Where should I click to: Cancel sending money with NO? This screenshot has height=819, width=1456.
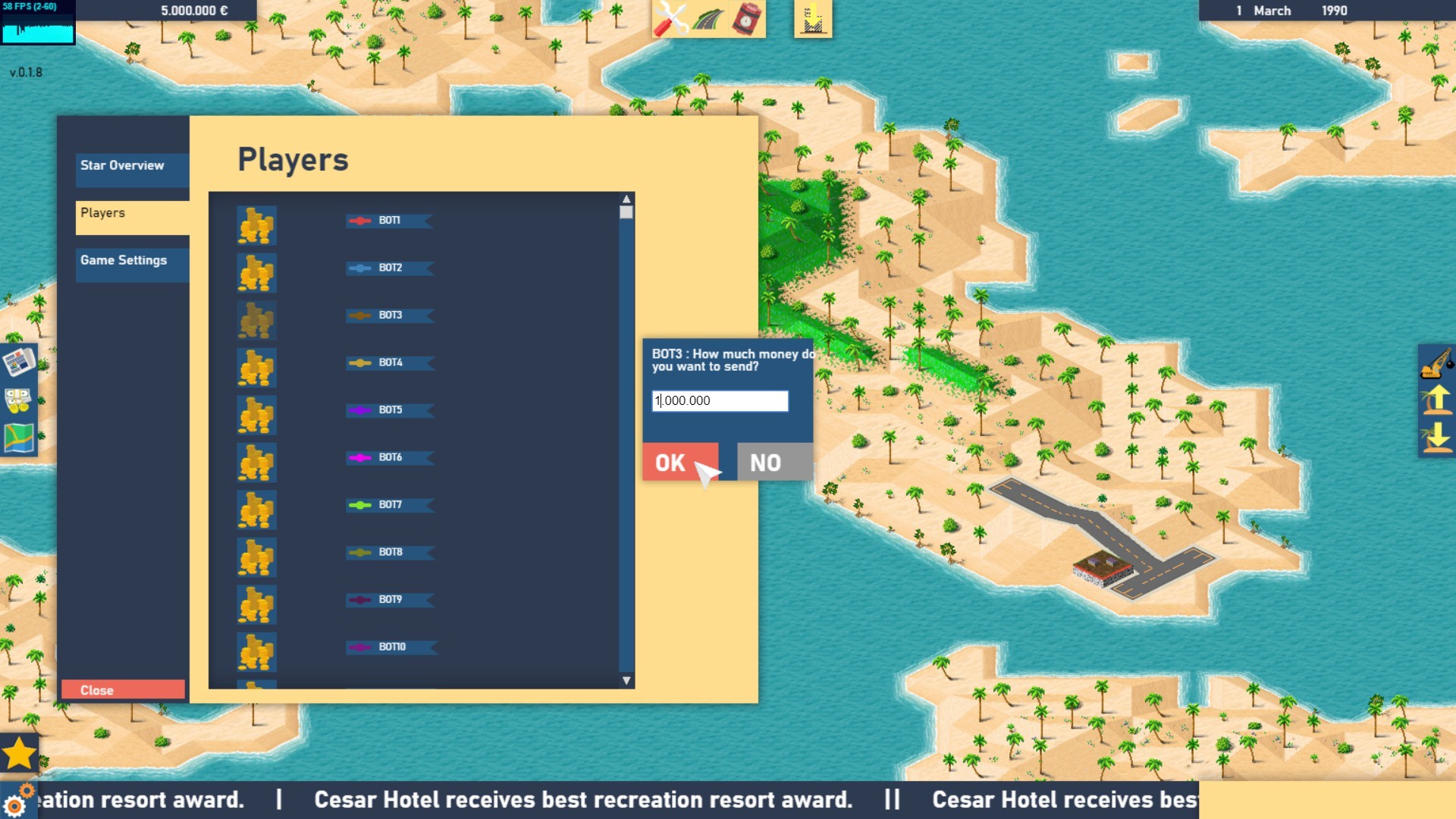click(773, 462)
